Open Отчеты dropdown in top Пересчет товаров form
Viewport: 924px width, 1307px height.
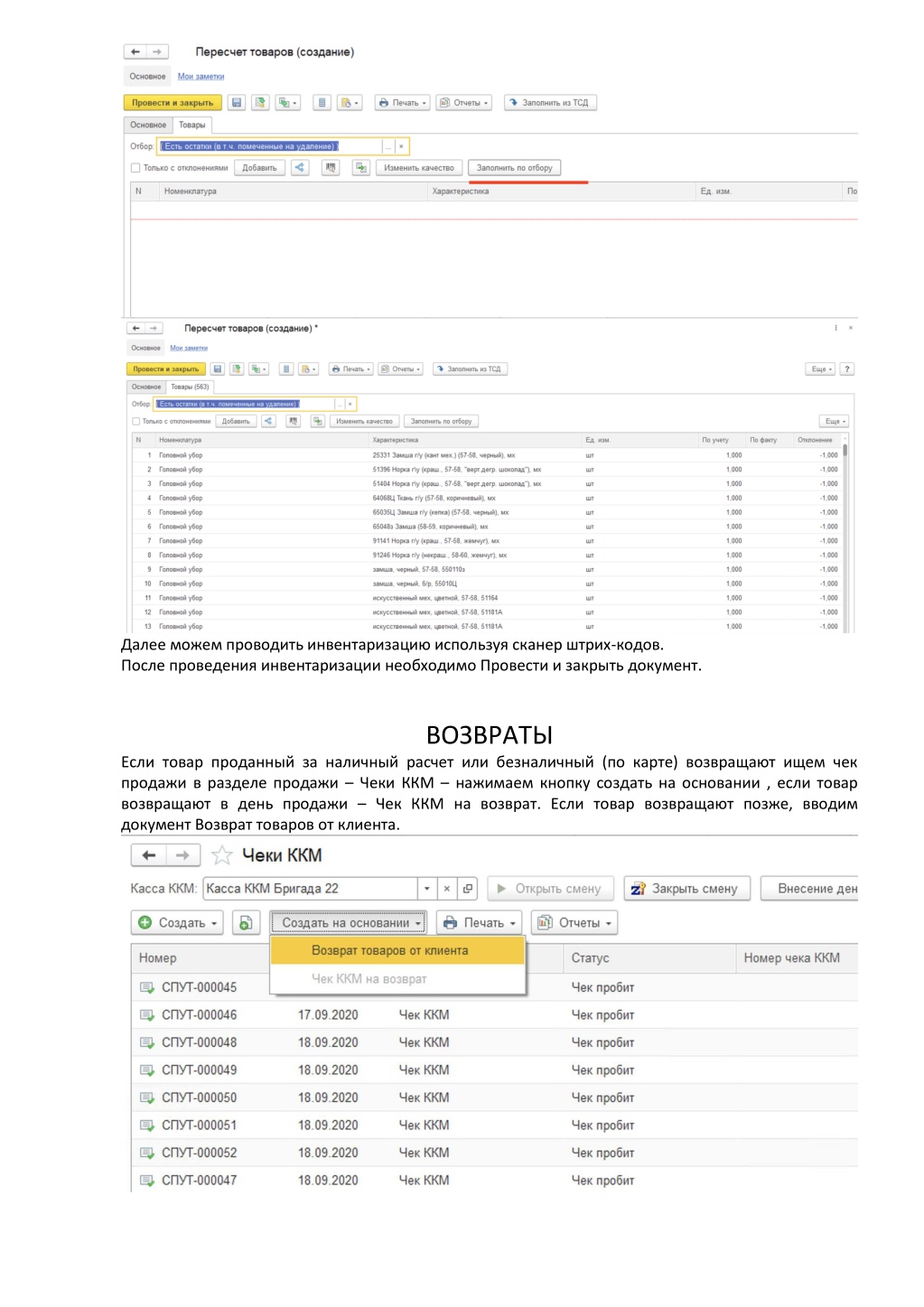coord(464,103)
